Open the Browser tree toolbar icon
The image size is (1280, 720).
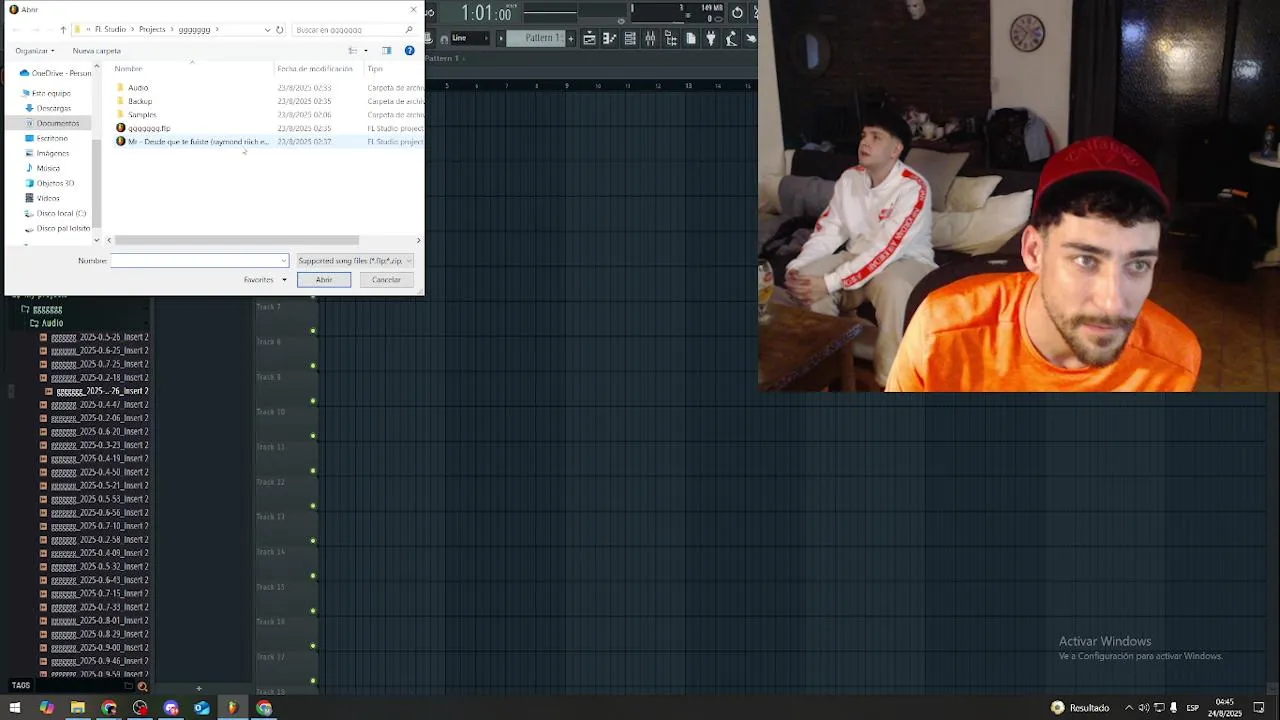pos(671,39)
